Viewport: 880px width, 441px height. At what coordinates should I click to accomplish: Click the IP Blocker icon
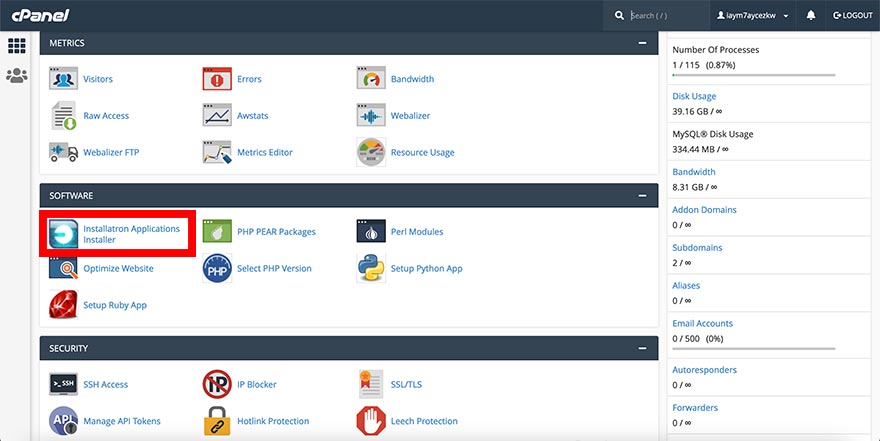(x=217, y=384)
